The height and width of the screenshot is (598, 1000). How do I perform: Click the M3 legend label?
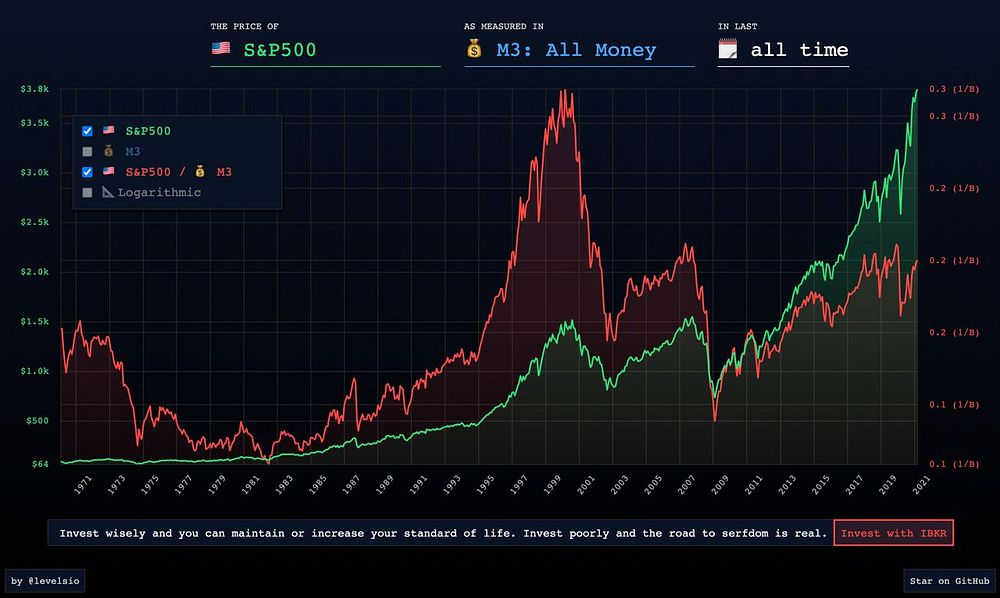pos(133,152)
